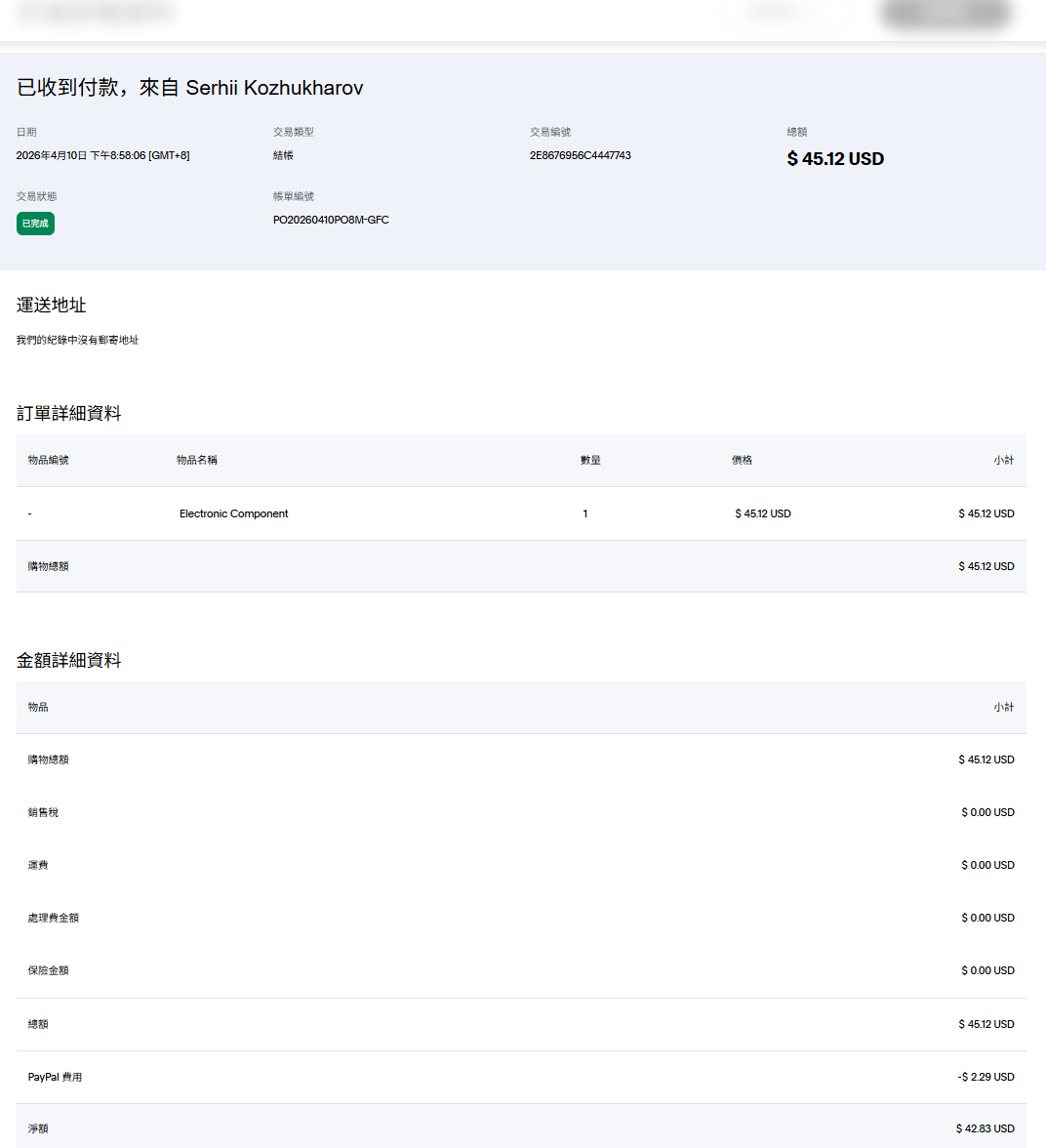This screenshot has height=1148, width=1046.
Task: Click the bold $45.12 USD total in summary
Action: point(835,159)
